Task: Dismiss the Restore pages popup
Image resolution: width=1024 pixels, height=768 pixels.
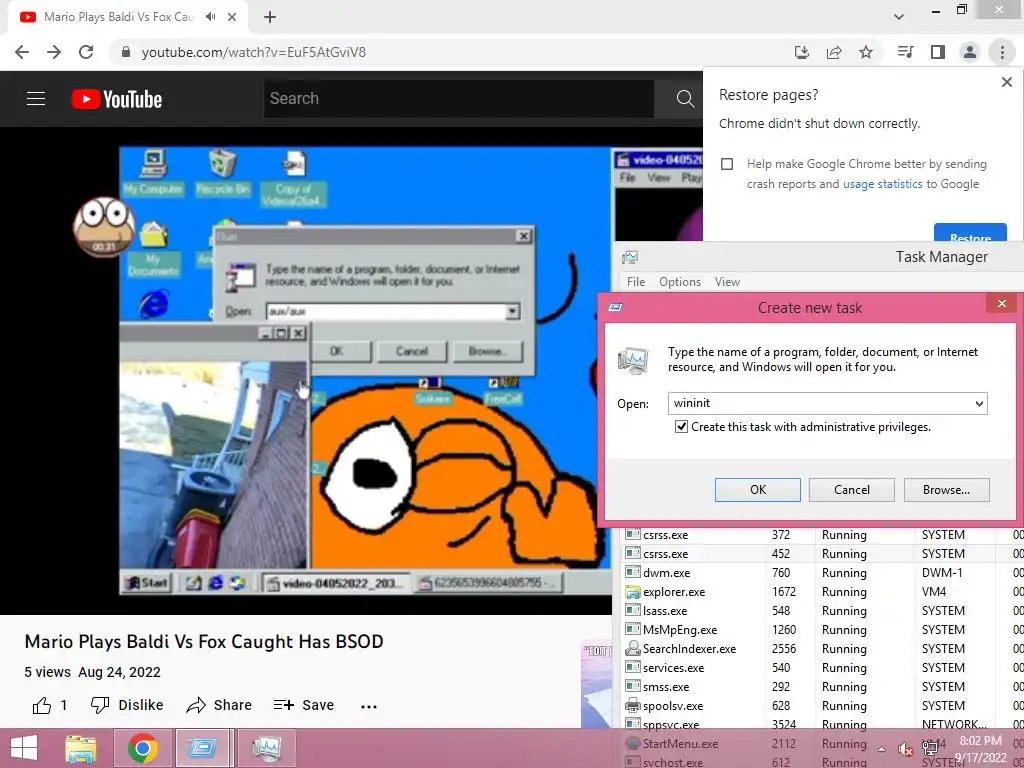Action: 1006,82
